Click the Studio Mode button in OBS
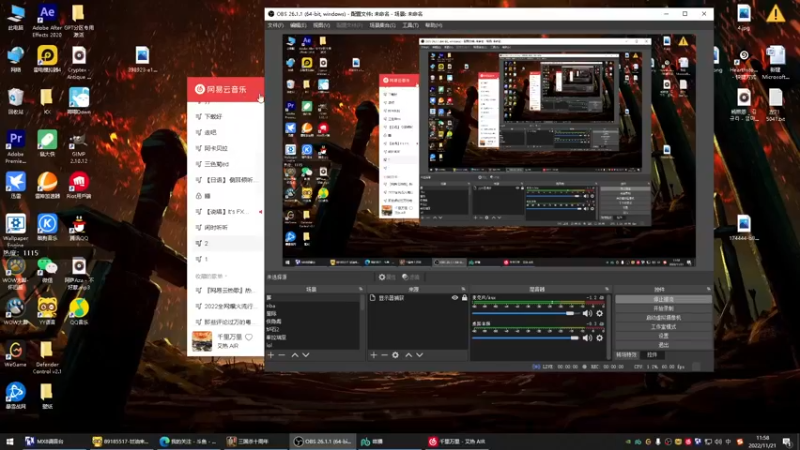This screenshot has width=800, height=450. pyautogui.click(x=663, y=327)
